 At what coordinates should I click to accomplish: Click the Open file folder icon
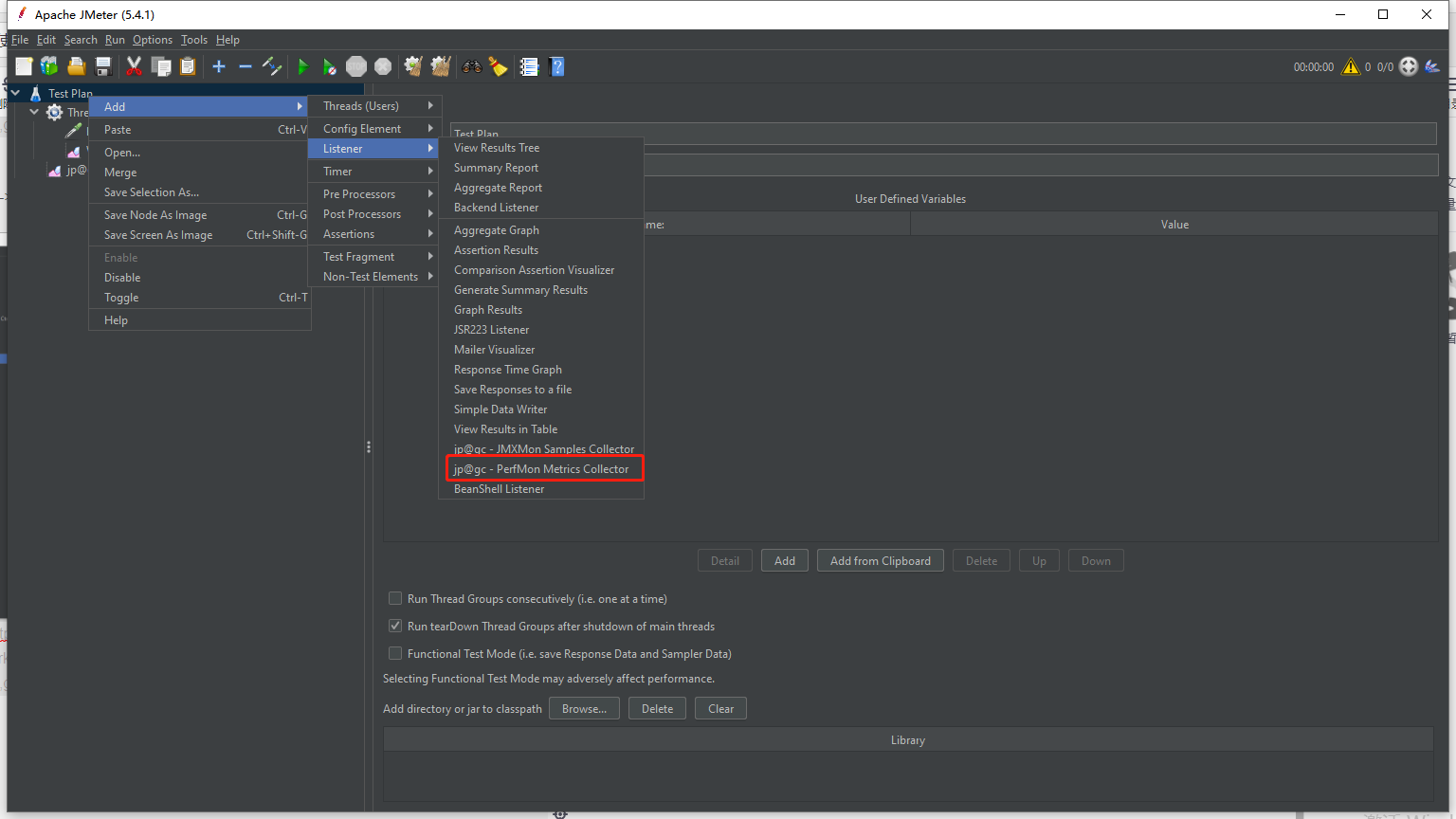click(x=77, y=66)
